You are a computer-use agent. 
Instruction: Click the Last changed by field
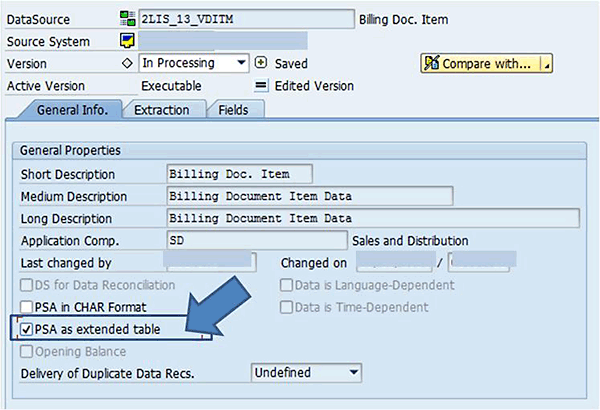210,262
